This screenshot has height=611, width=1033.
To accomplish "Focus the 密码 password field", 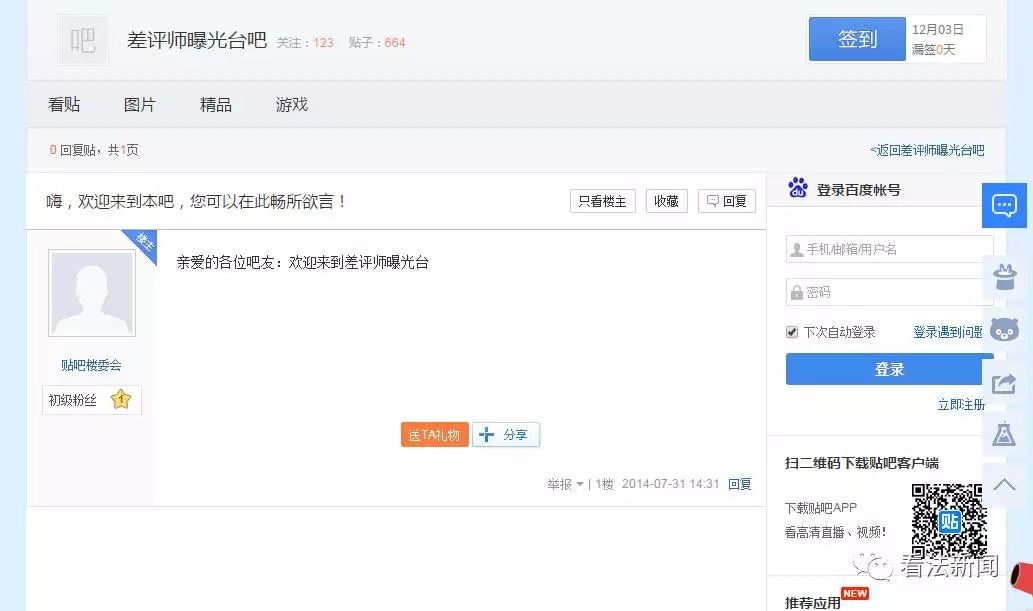I will [889, 292].
